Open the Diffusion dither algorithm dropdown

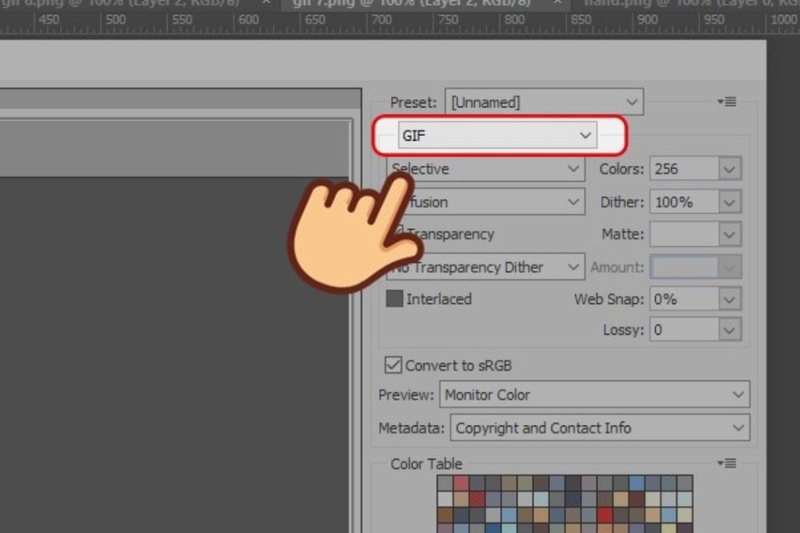pyautogui.click(x=486, y=202)
